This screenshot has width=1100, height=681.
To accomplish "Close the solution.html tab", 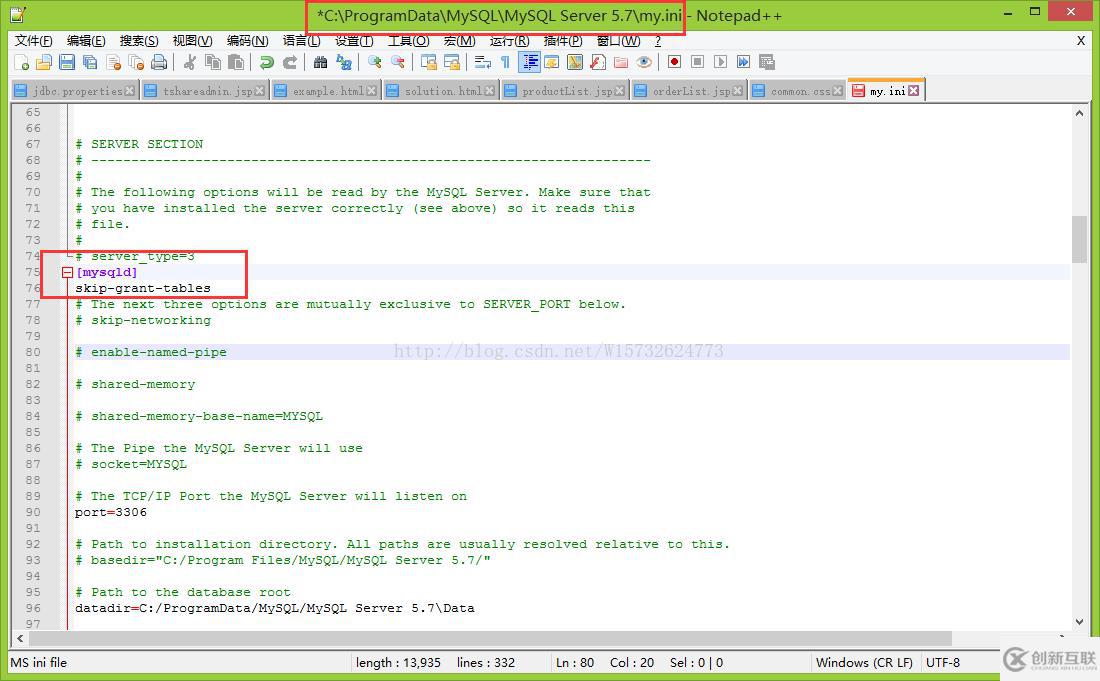I will click(489, 91).
